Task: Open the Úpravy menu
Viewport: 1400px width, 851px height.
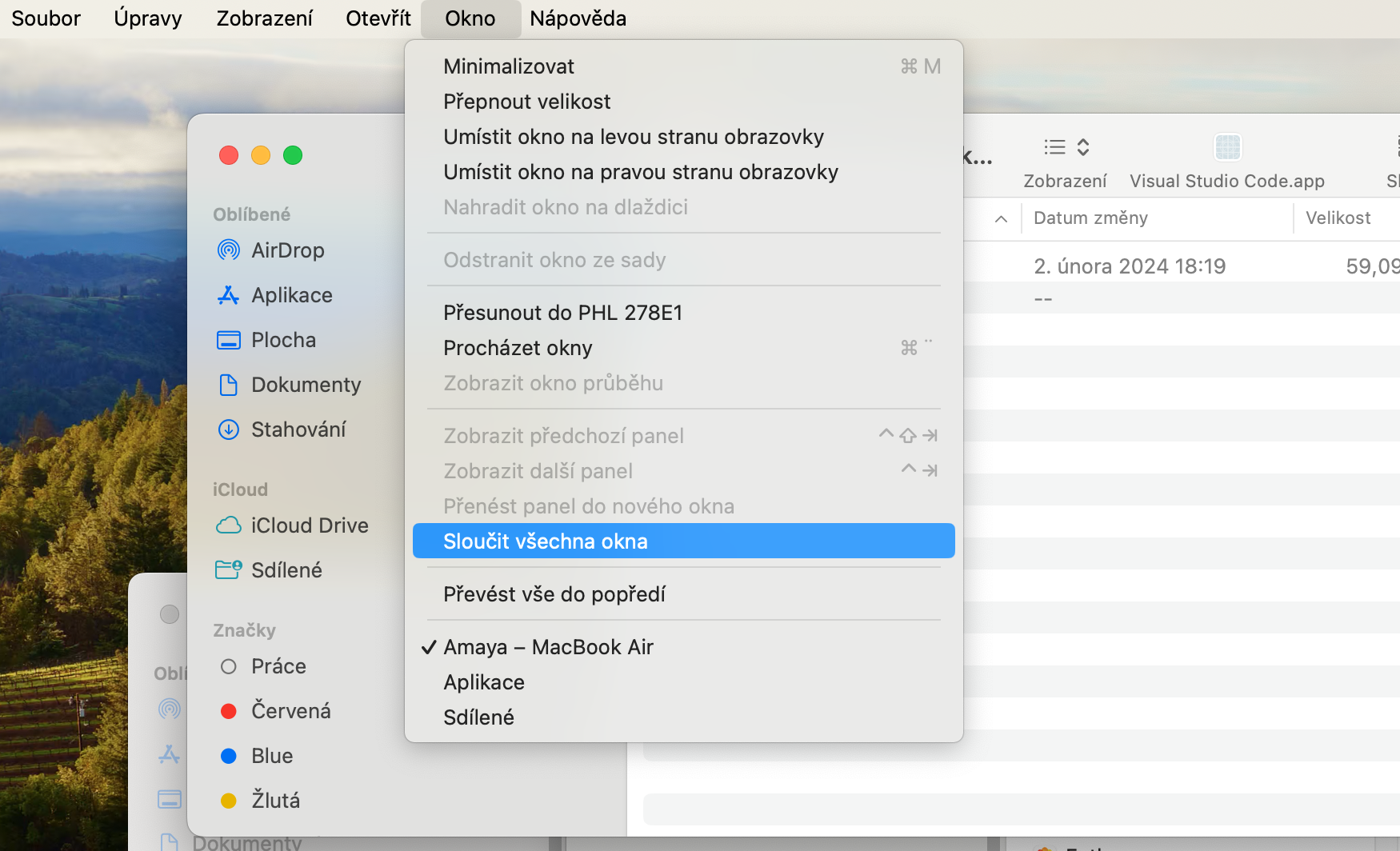Action: pos(148,18)
